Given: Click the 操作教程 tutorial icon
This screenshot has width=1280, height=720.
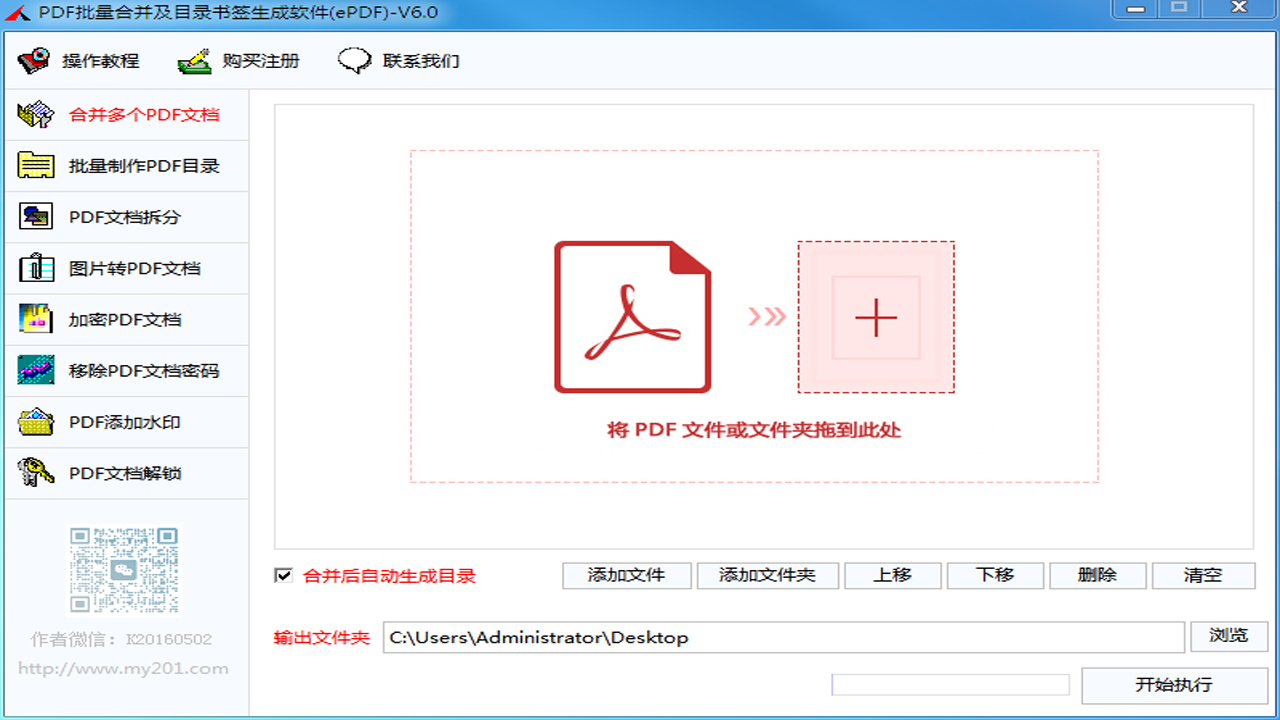Looking at the screenshot, I should 34,60.
